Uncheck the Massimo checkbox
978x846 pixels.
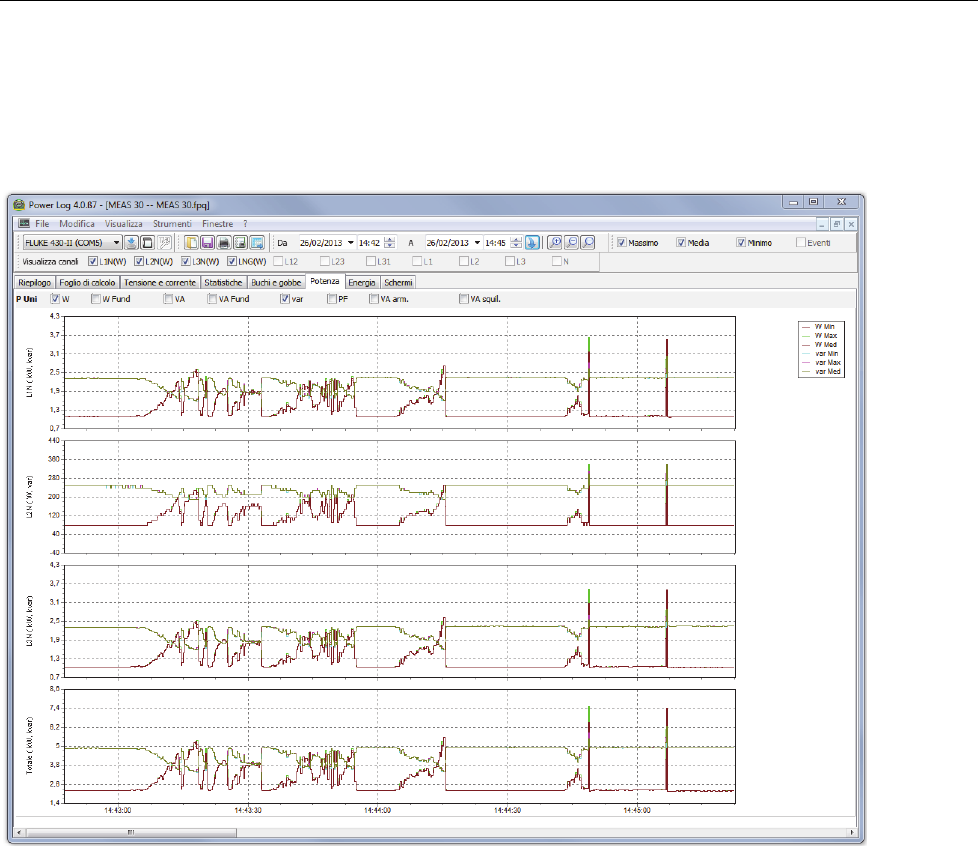click(x=622, y=243)
